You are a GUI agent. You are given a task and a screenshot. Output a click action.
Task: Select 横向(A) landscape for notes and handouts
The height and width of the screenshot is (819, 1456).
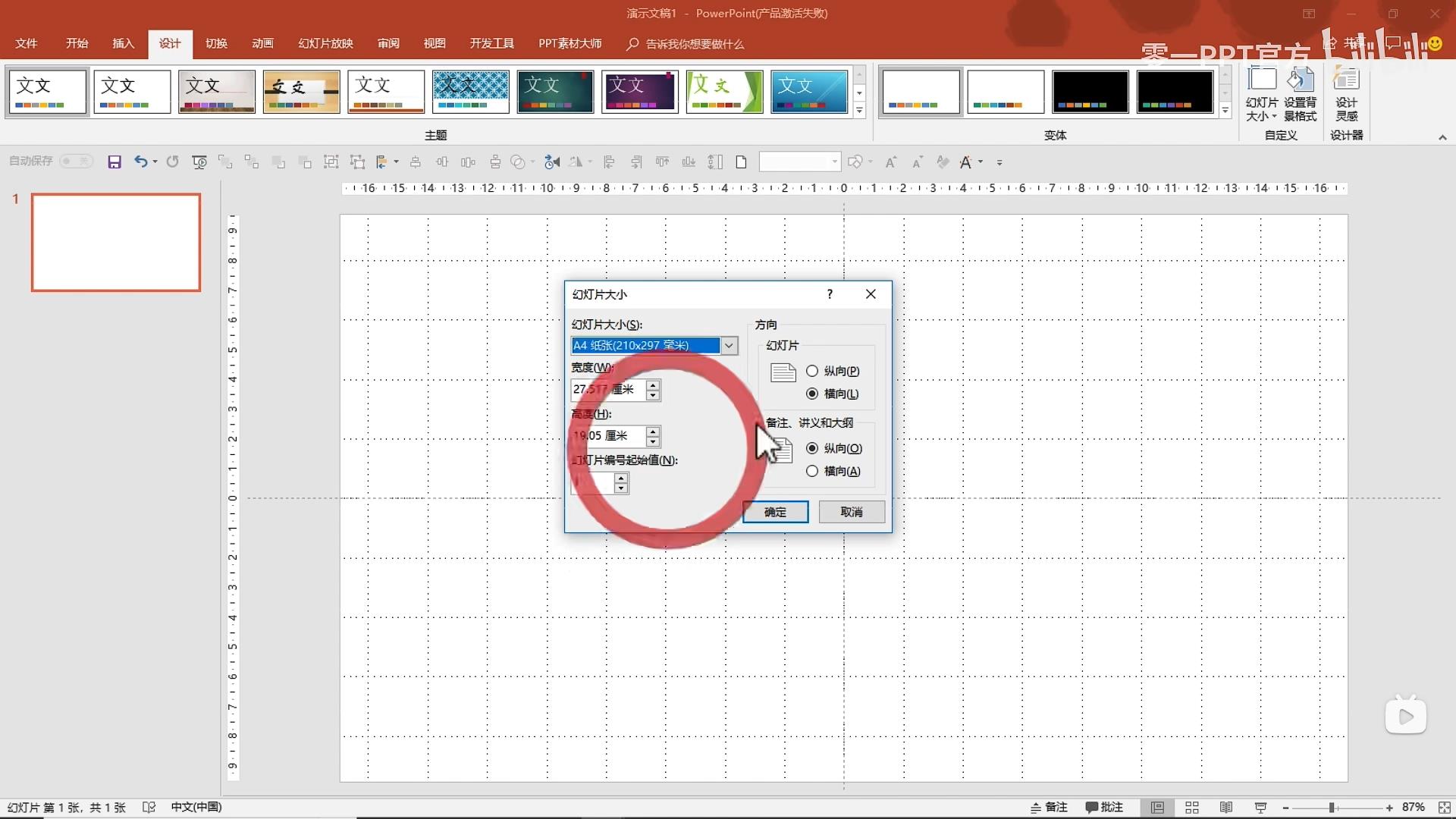[833, 471]
